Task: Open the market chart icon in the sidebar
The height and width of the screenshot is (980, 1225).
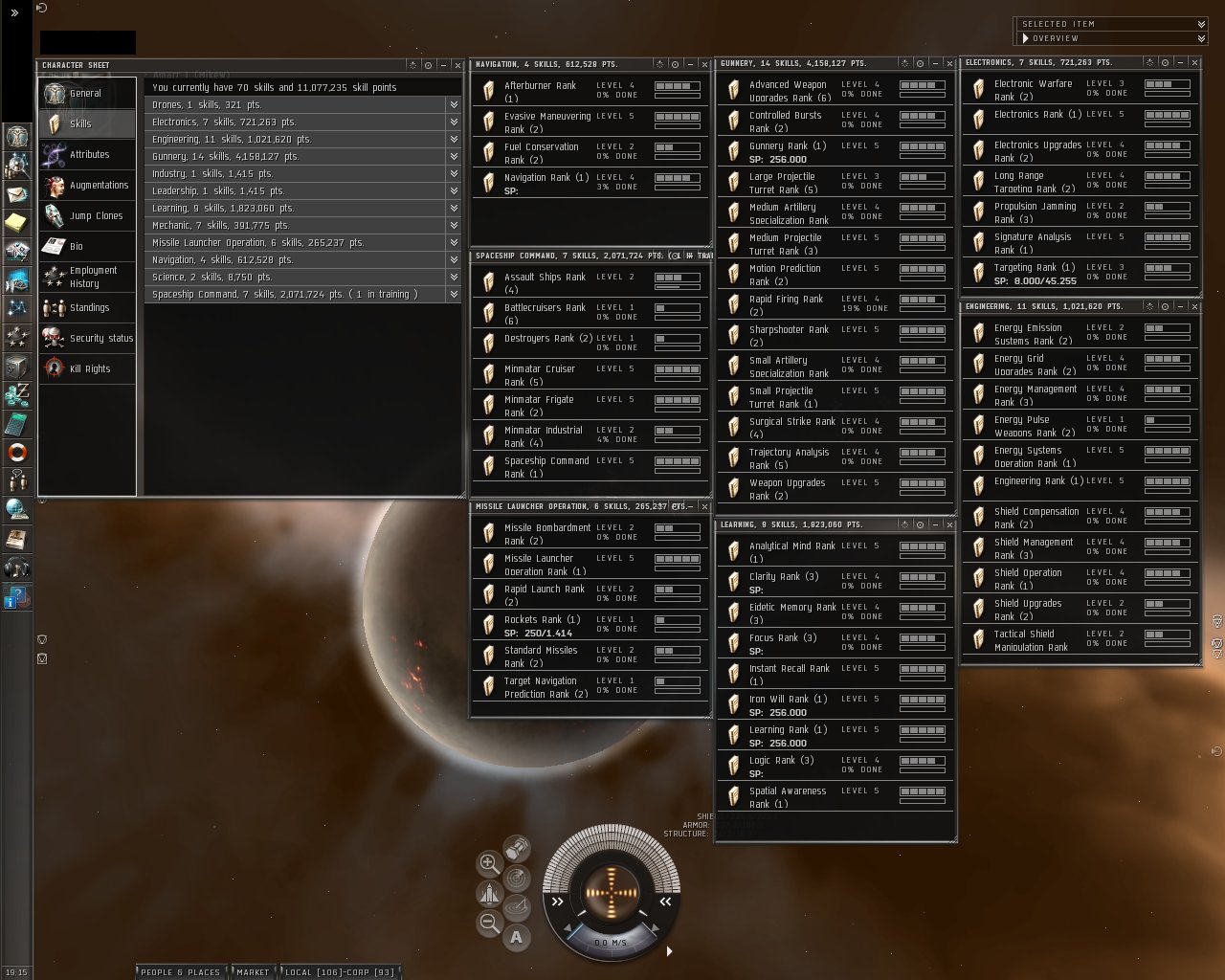Action: pos(17,279)
